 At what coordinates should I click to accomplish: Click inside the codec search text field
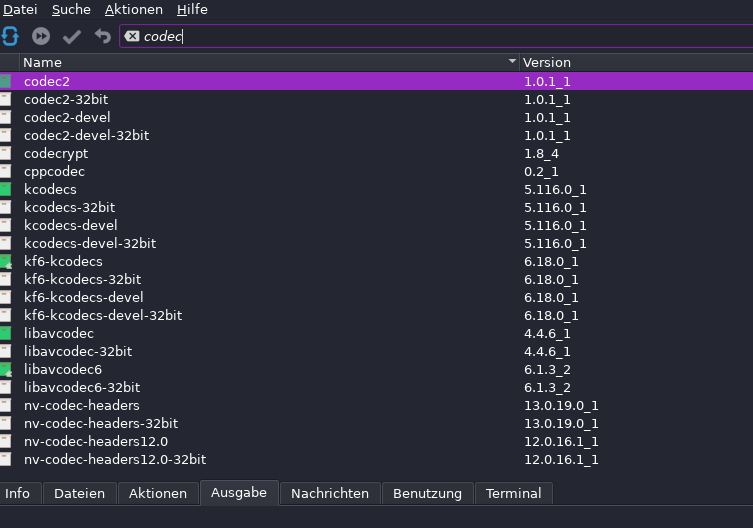(x=400, y=37)
